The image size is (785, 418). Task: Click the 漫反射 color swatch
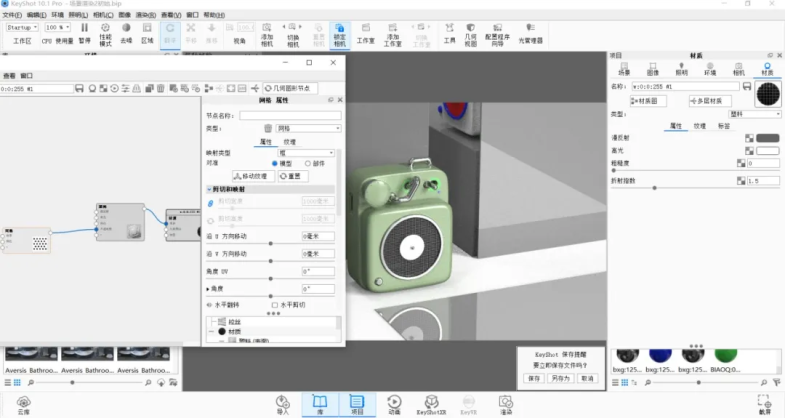767,138
